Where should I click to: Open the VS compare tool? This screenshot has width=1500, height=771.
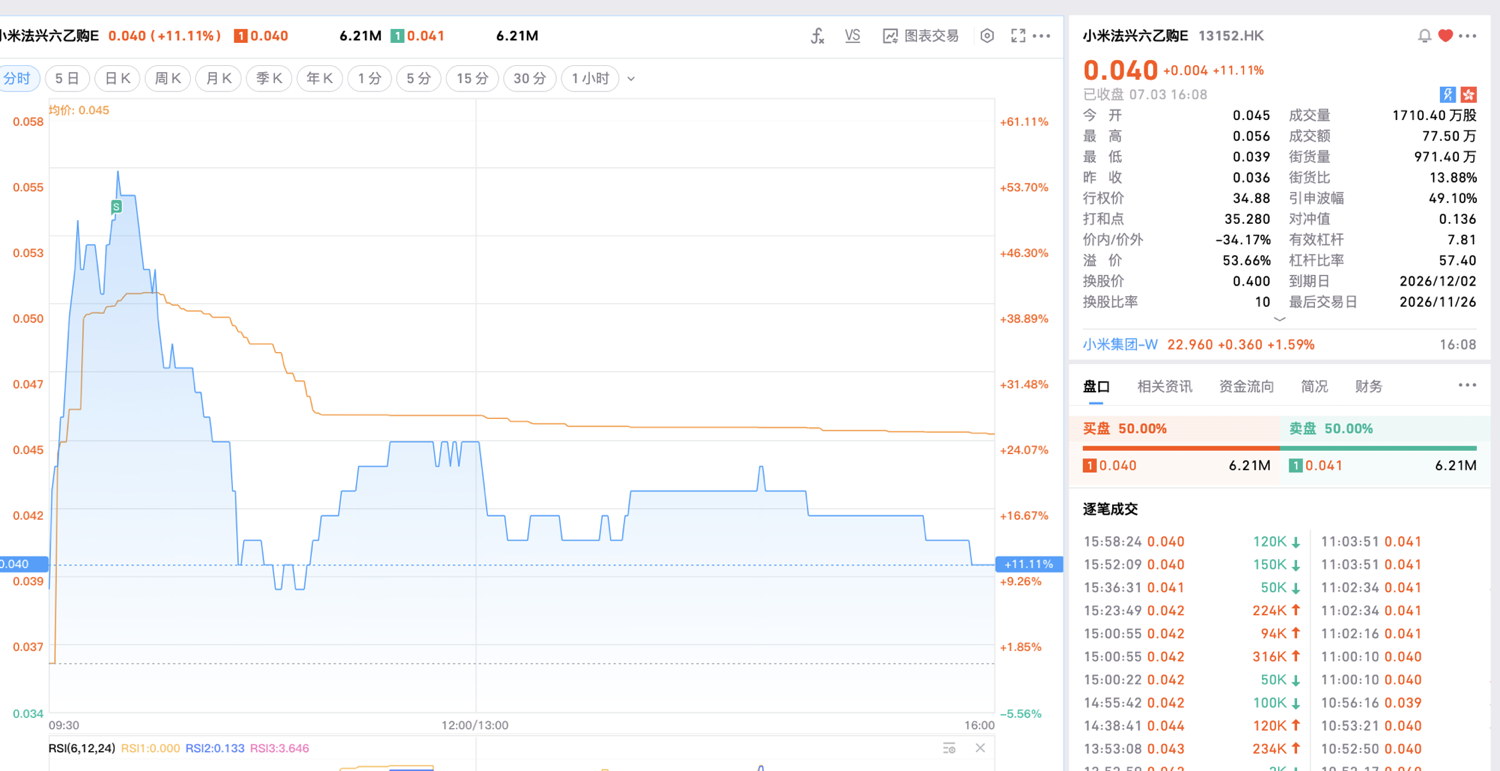click(852, 36)
